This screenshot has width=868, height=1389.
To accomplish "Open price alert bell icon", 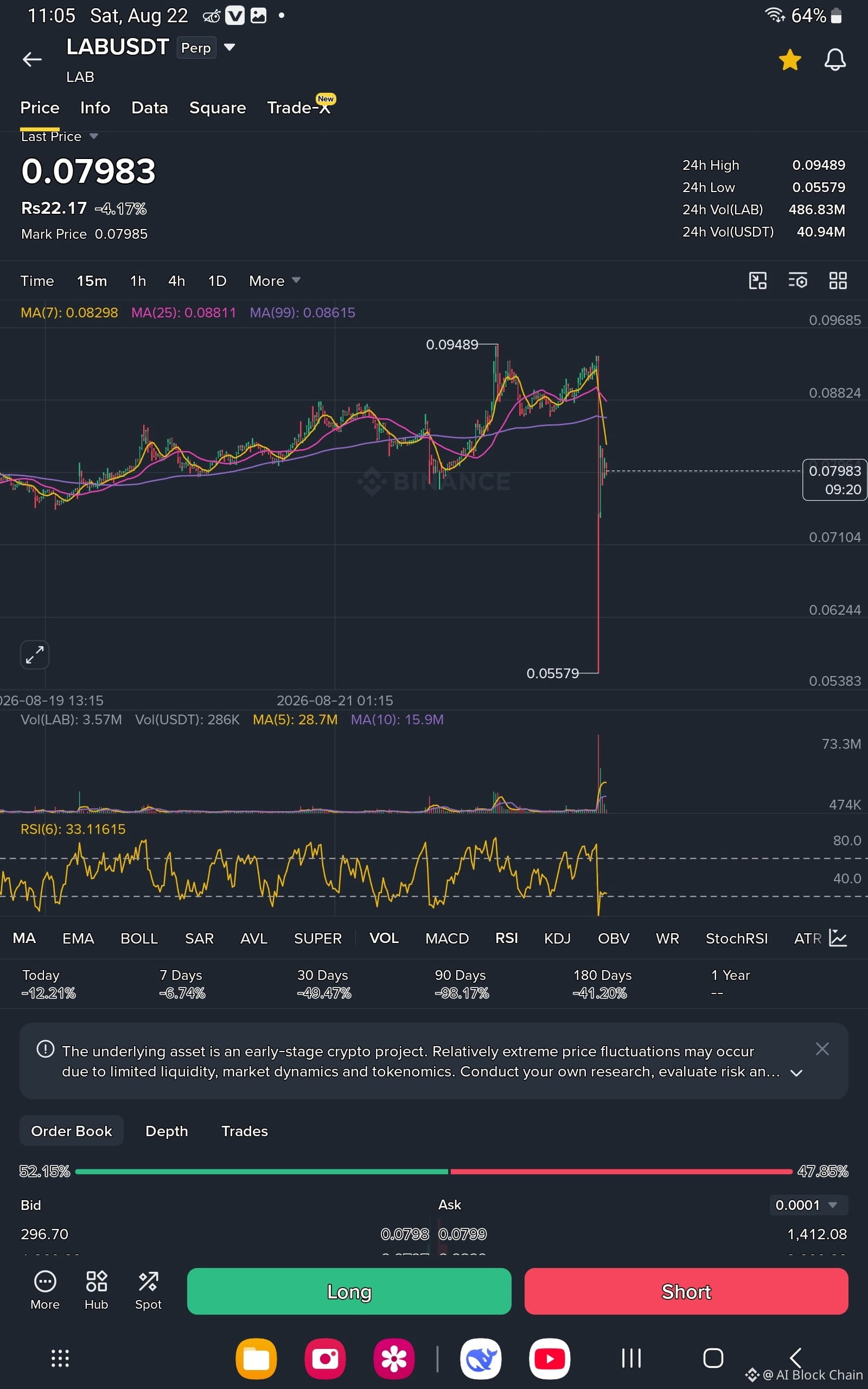I will tap(835, 60).
